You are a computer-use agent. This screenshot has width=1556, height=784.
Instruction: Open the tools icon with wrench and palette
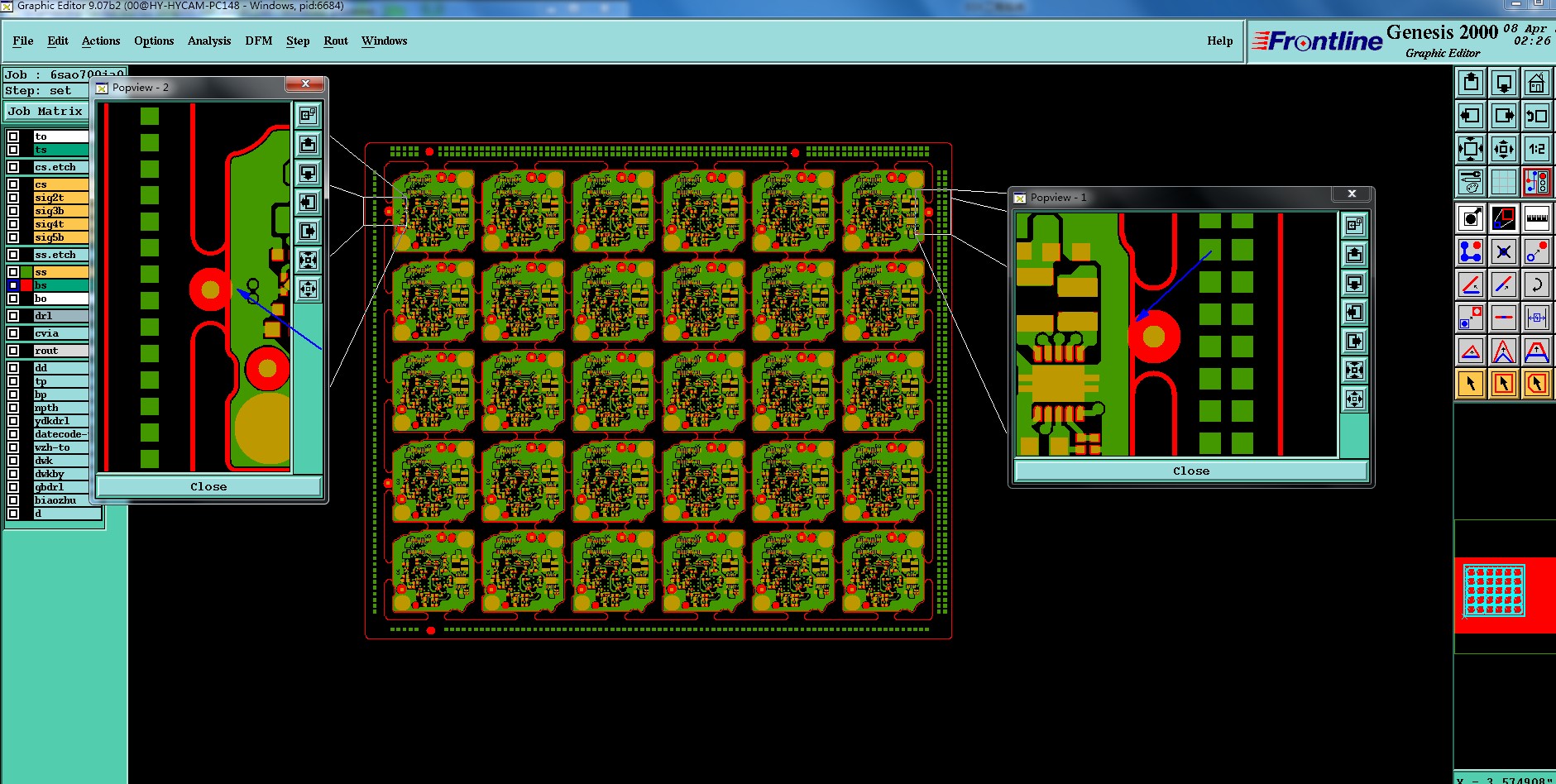pyautogui.click(x=1471, y=182)
